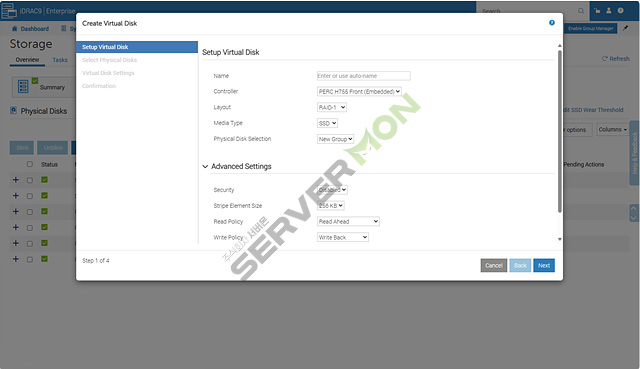Click the Refresh link on Storage page

pos(616,59)
